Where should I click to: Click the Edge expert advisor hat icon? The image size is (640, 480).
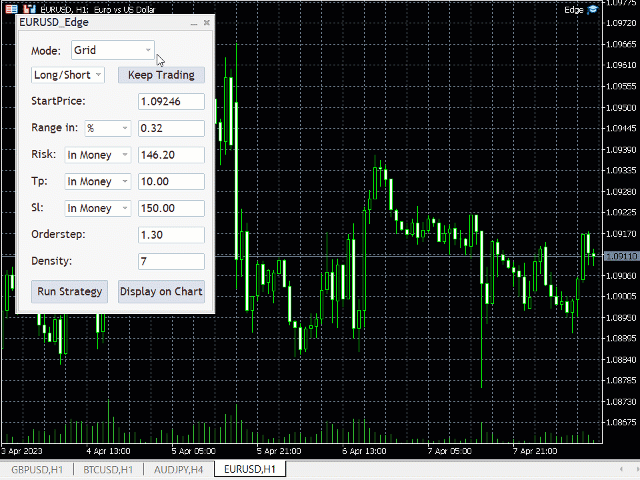(x=592, y=9)
